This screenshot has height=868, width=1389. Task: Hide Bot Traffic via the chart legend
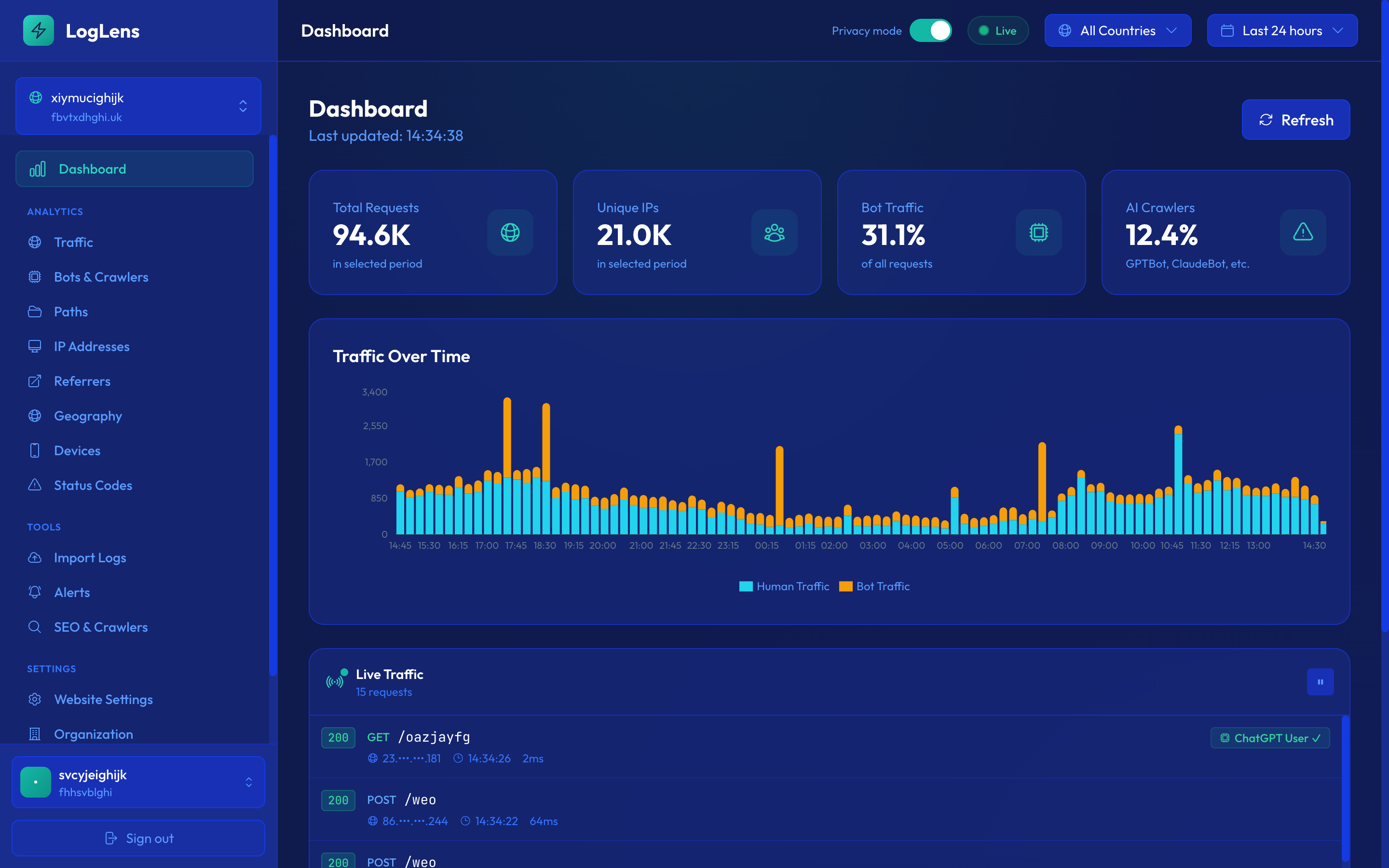[873, 586]
